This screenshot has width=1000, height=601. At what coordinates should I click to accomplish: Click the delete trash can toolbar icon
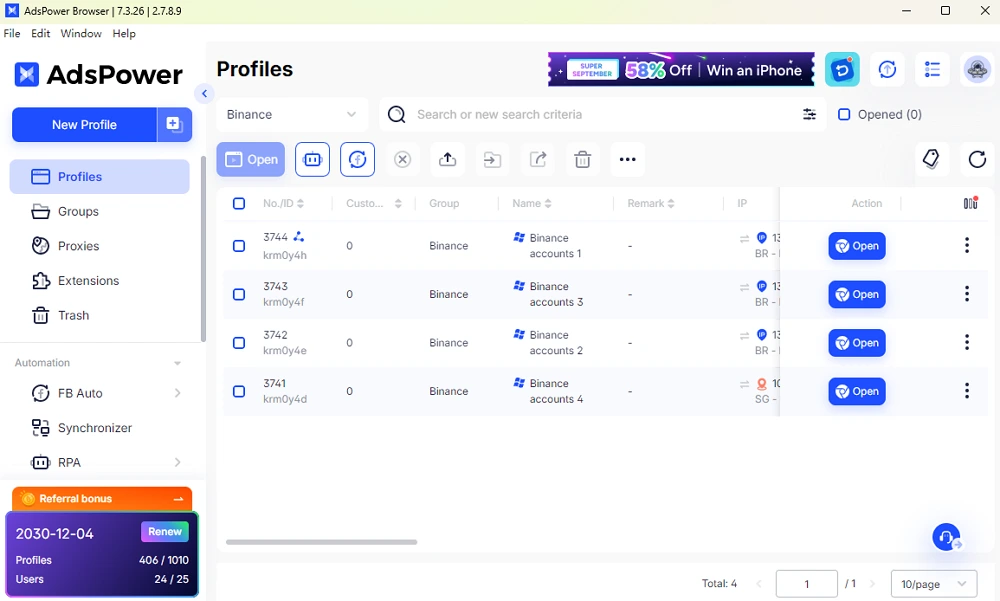pos(582,160)
